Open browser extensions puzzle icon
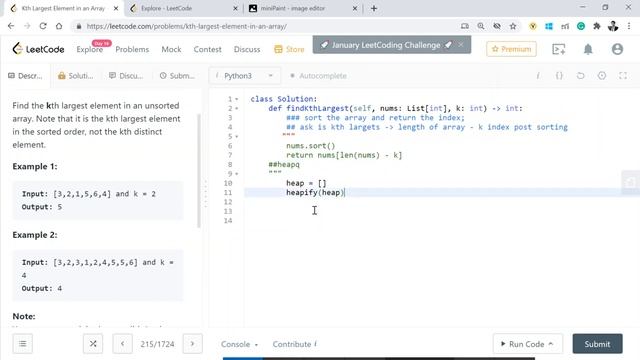 coord(597,26)
